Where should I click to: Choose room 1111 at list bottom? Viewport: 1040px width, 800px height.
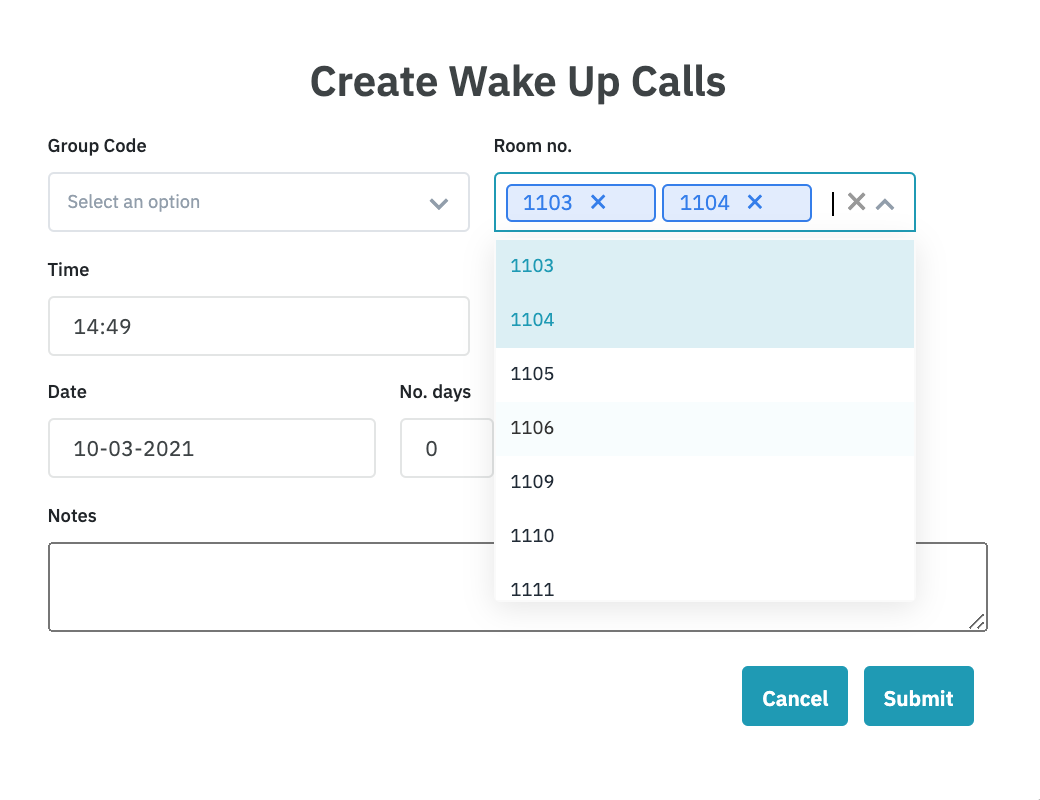[x=704, y=588]
